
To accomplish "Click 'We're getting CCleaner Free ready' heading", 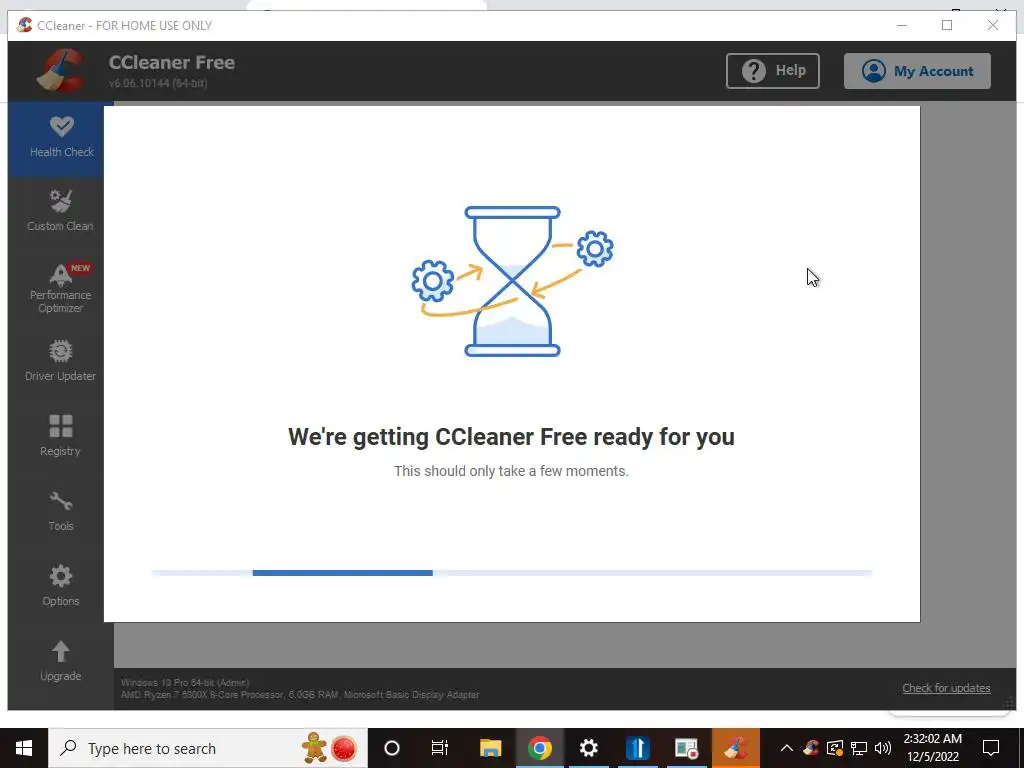I will [511, 437].
